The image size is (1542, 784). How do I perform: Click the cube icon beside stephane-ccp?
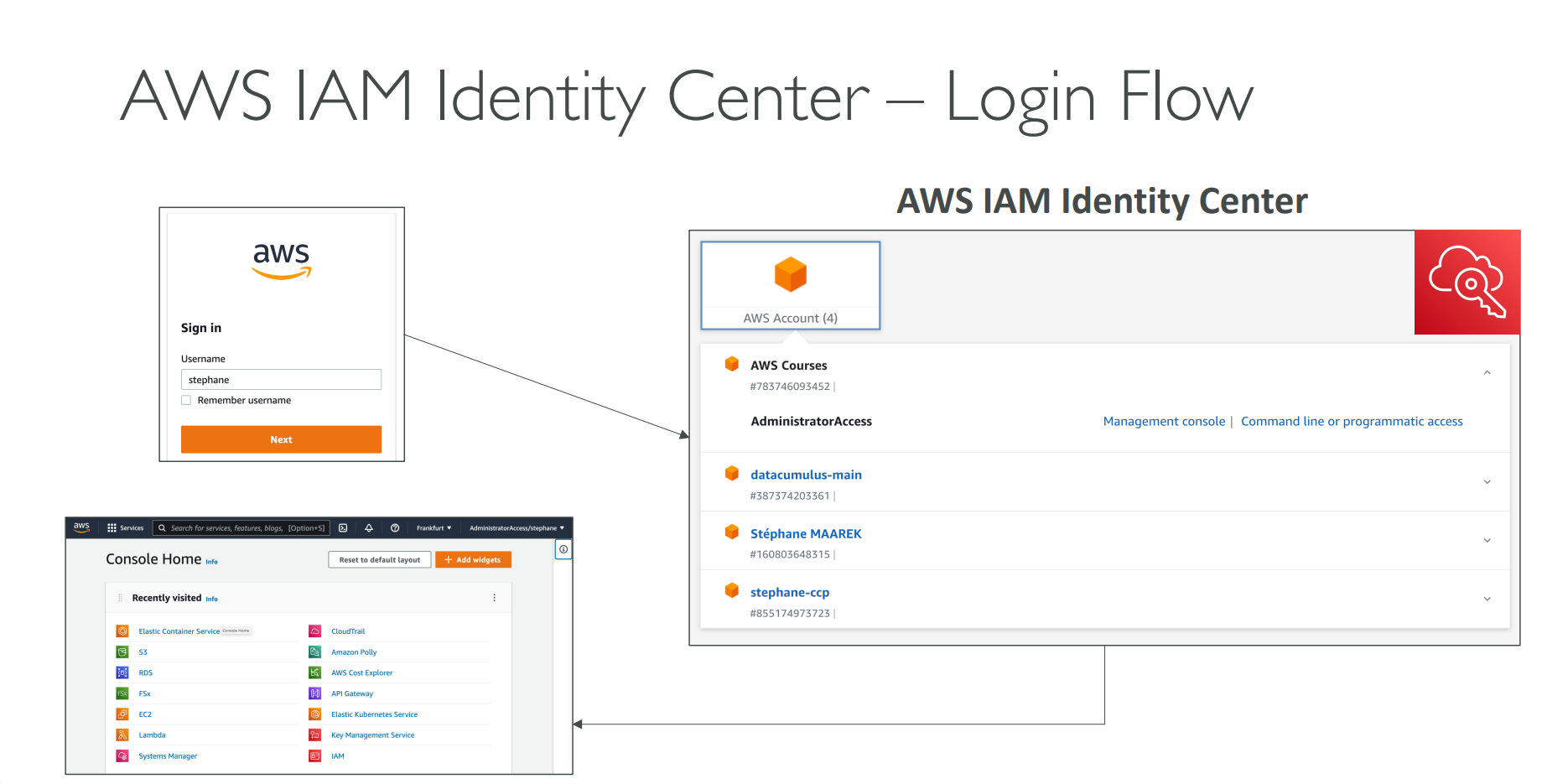[732, 590]
